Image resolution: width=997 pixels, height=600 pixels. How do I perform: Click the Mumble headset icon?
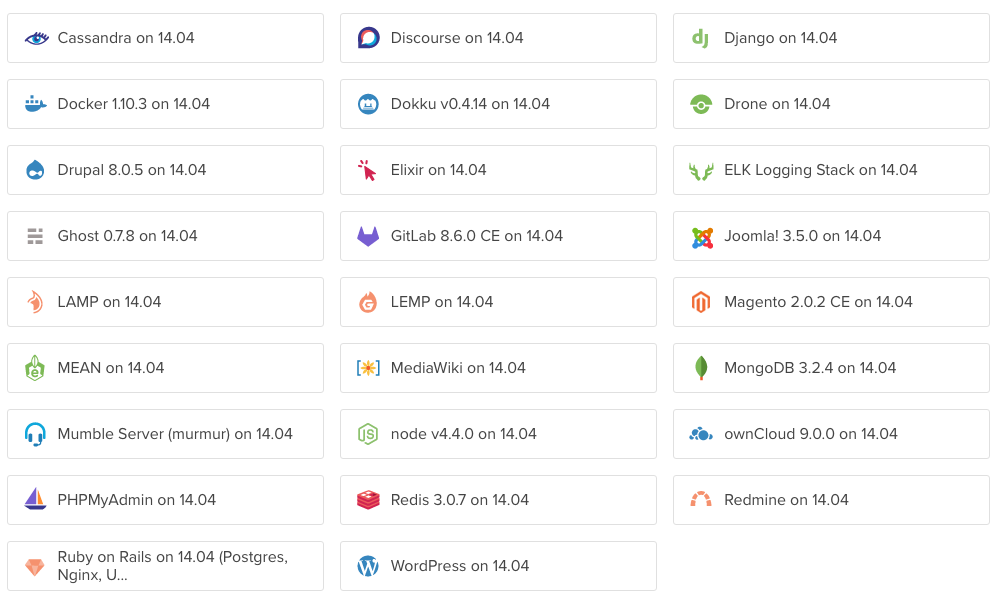36,434
